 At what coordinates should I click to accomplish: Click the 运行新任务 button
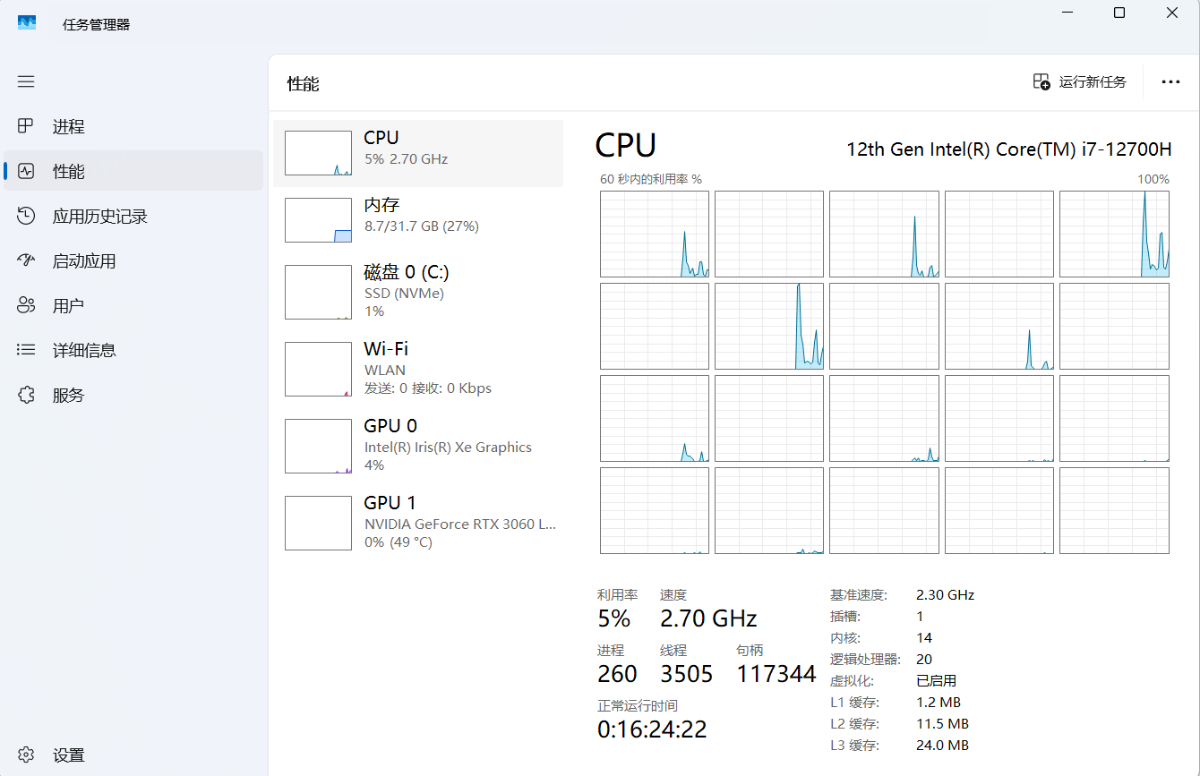tap(1080, 82)
